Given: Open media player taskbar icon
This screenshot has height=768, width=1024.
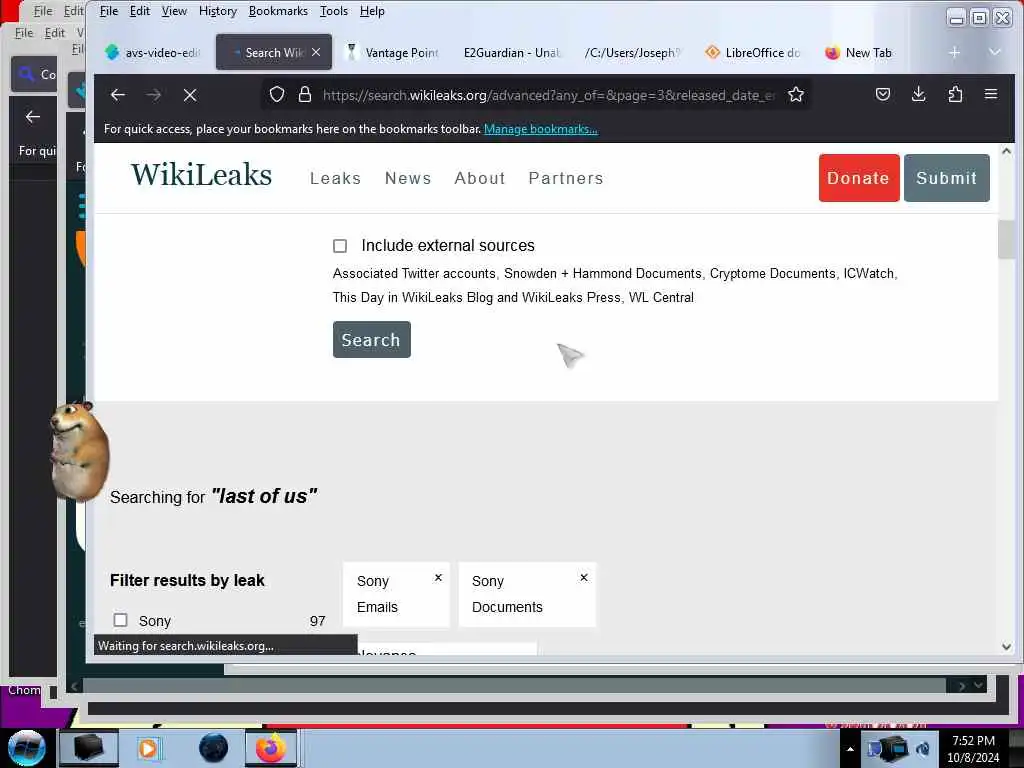Looking at the screenshot, I should (x=148, y=748).
